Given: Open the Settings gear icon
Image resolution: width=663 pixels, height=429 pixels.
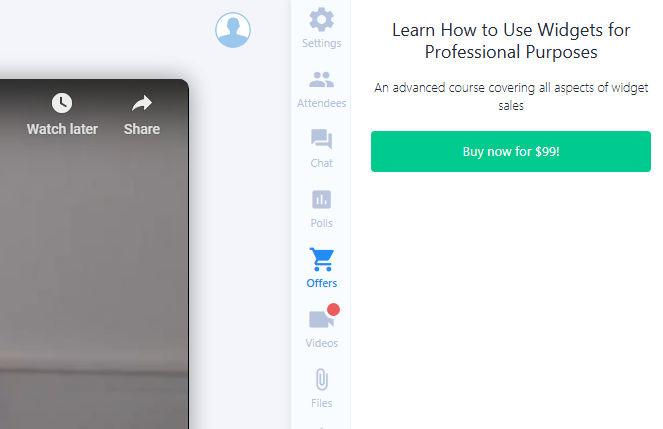Looking at the screenshot, I should click(x=321, y=19).
